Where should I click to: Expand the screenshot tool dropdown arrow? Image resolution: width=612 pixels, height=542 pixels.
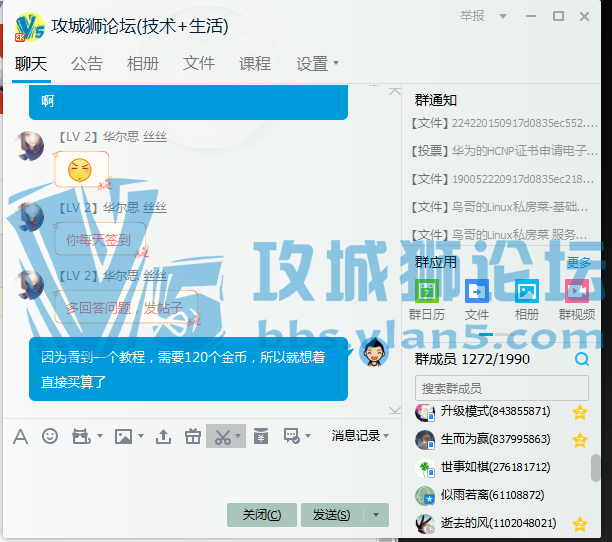tap(238, 436)
